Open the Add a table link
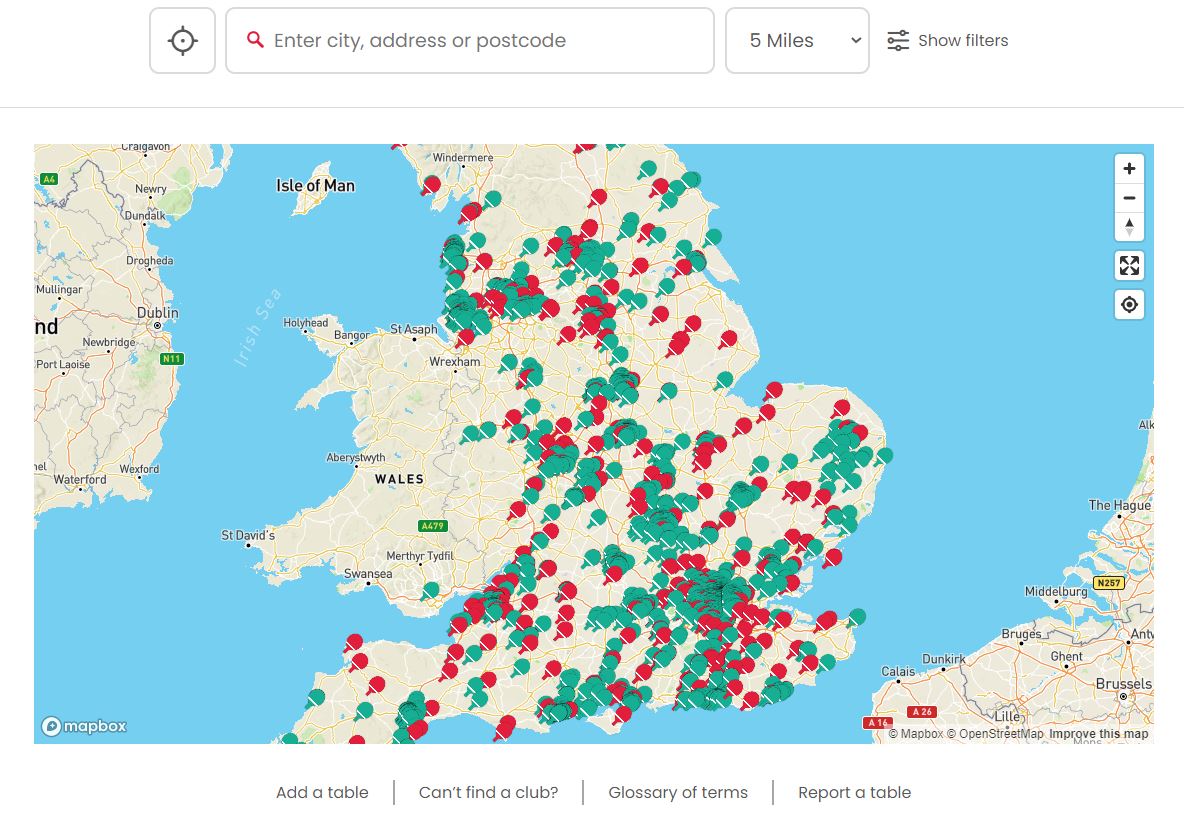The width and height of the screenshot is (1184, 832). (x=322, y=793)
